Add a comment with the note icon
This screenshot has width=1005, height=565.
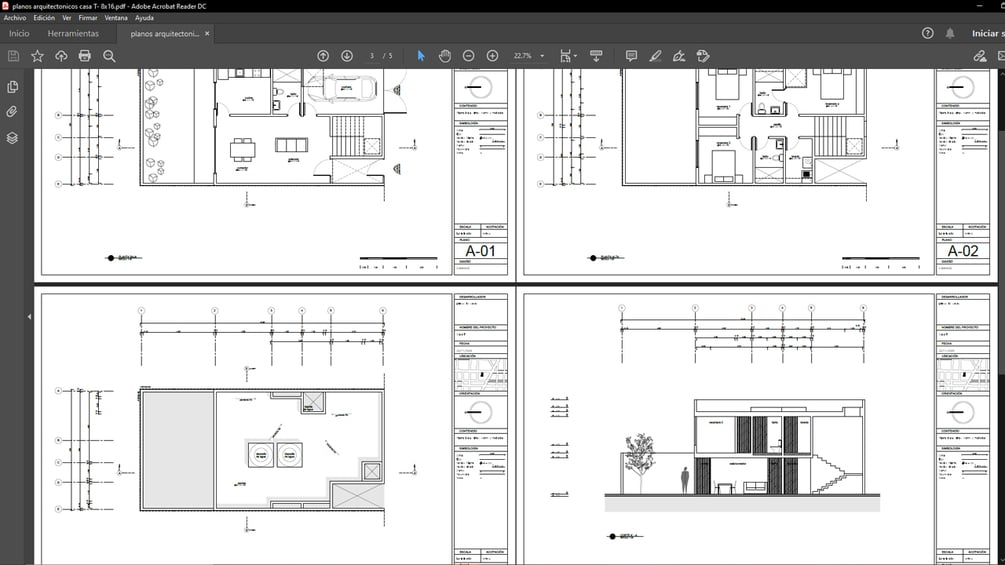(631, 56)
